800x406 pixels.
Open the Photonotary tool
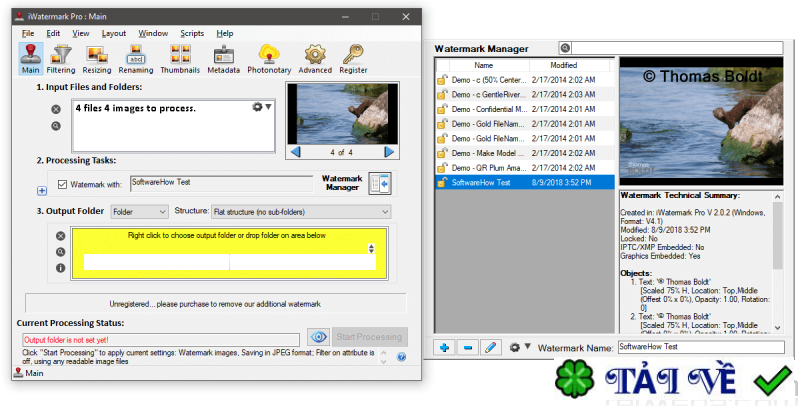(x=269, y=59)
